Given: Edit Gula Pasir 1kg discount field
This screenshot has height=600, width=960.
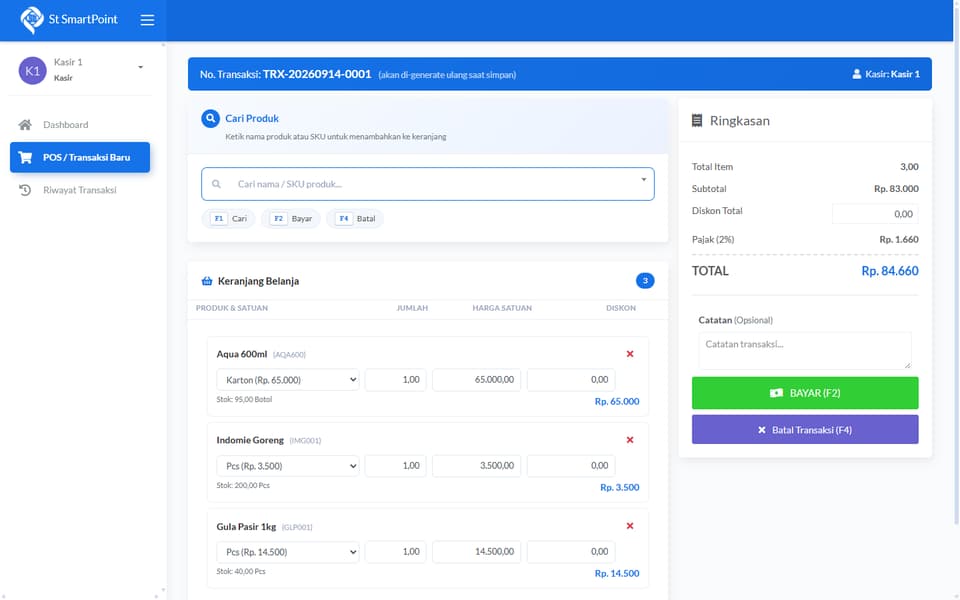Looking at the screenshot, I should pos(571,552).
